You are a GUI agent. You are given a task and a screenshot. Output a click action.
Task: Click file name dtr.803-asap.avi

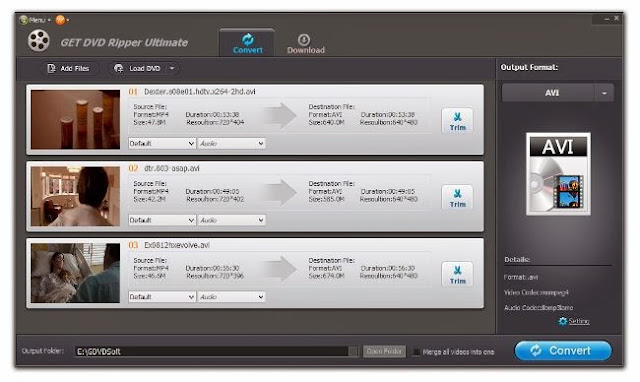coord(172,169)
